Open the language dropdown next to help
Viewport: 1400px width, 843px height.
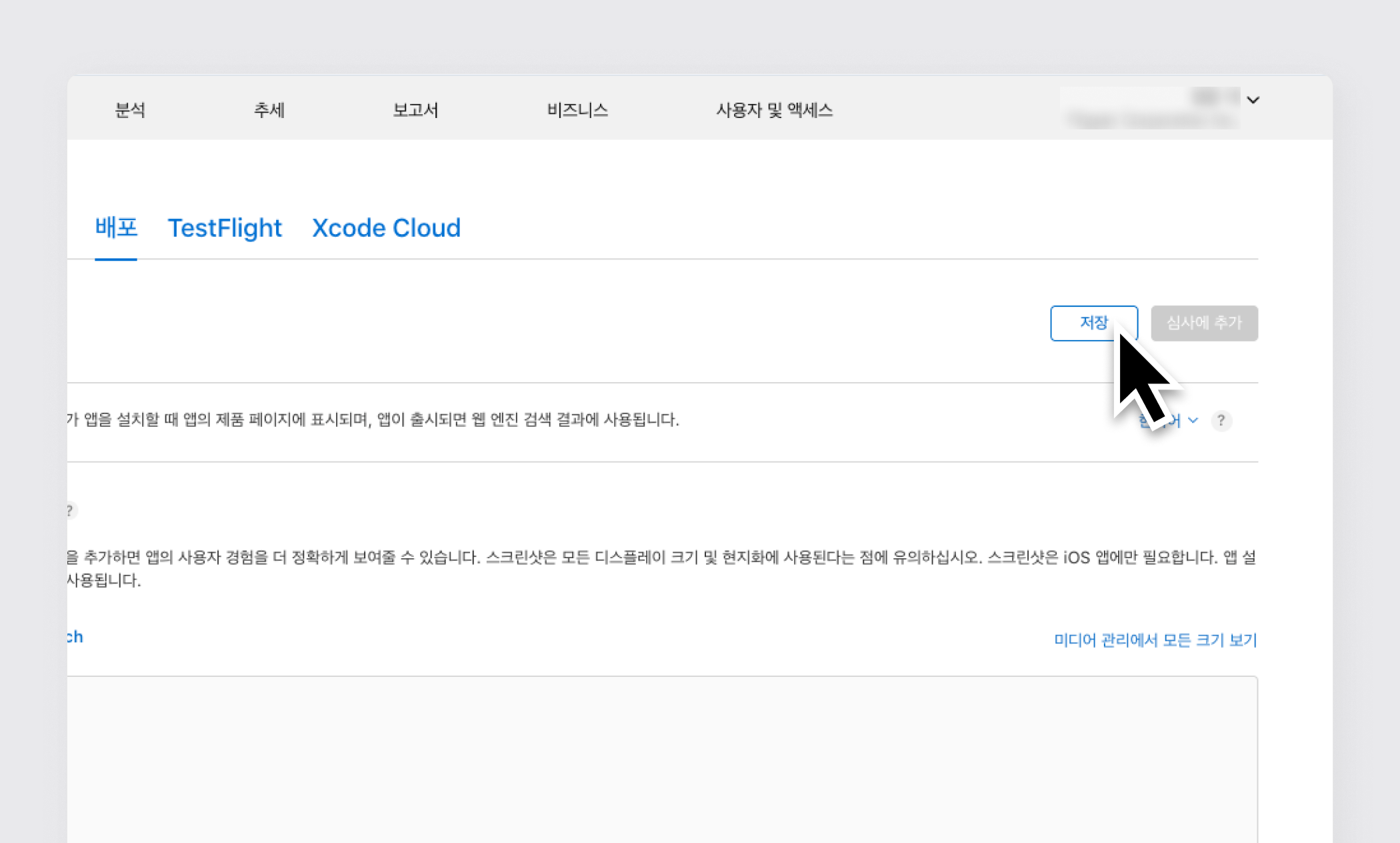(1163, 421)
